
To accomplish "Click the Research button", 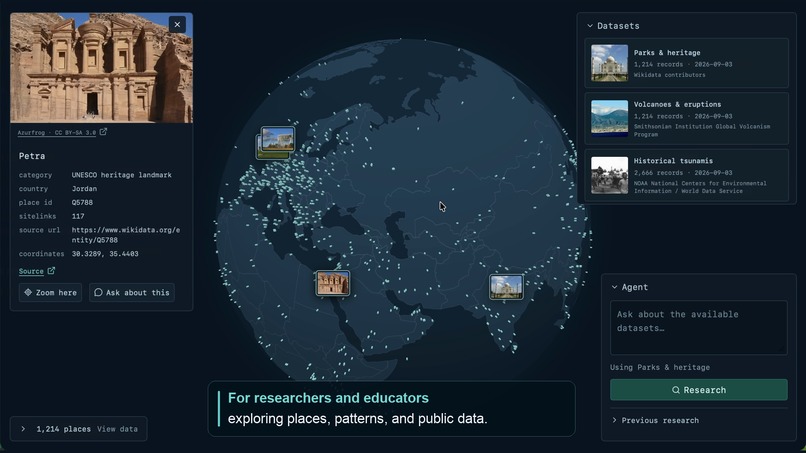I will click(x=699, y=390).
